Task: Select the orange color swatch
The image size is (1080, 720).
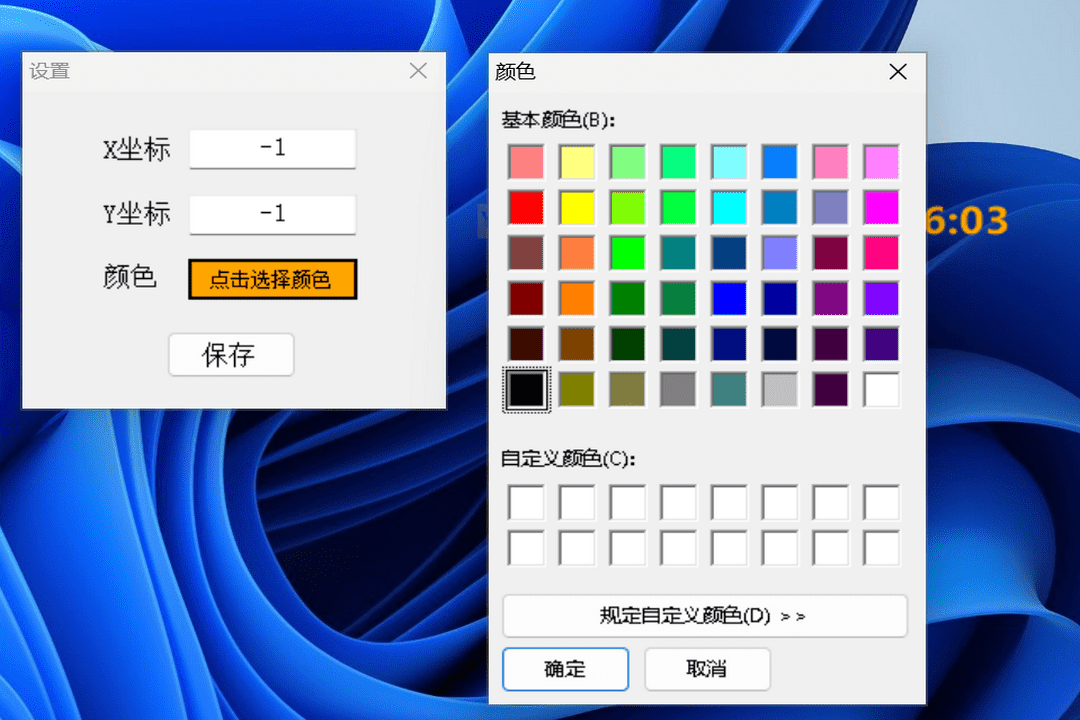Action: coord(577,298)
